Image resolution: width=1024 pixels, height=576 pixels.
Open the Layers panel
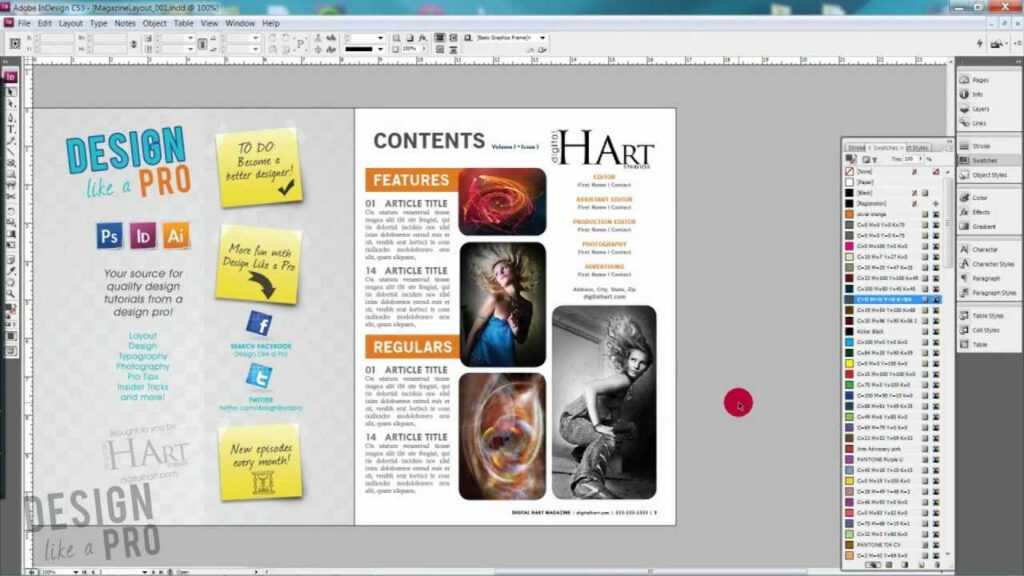click(982, 108)
